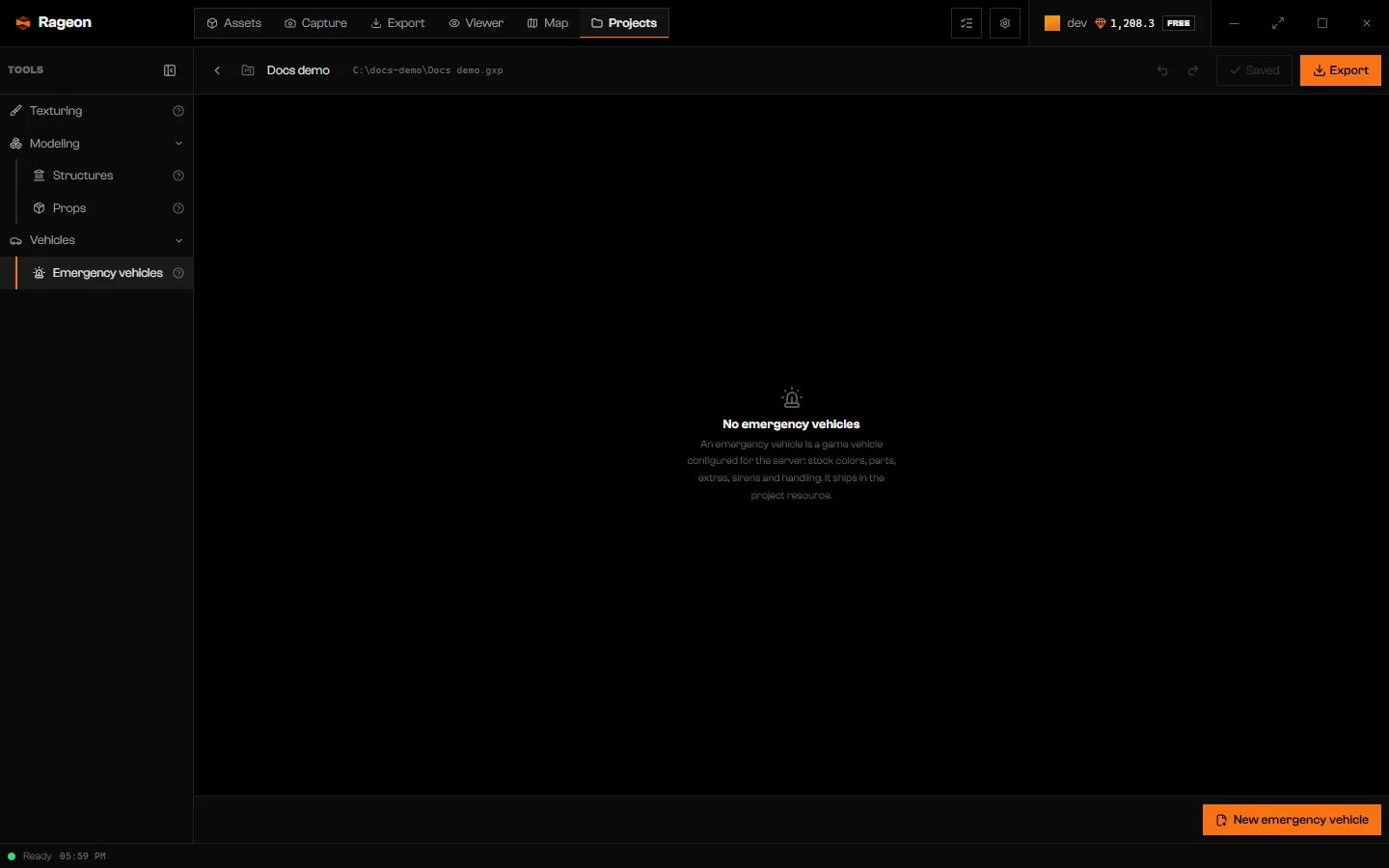Click the orange Export button
This screenshot has width=1389, height=868.
pos(1341,70)
